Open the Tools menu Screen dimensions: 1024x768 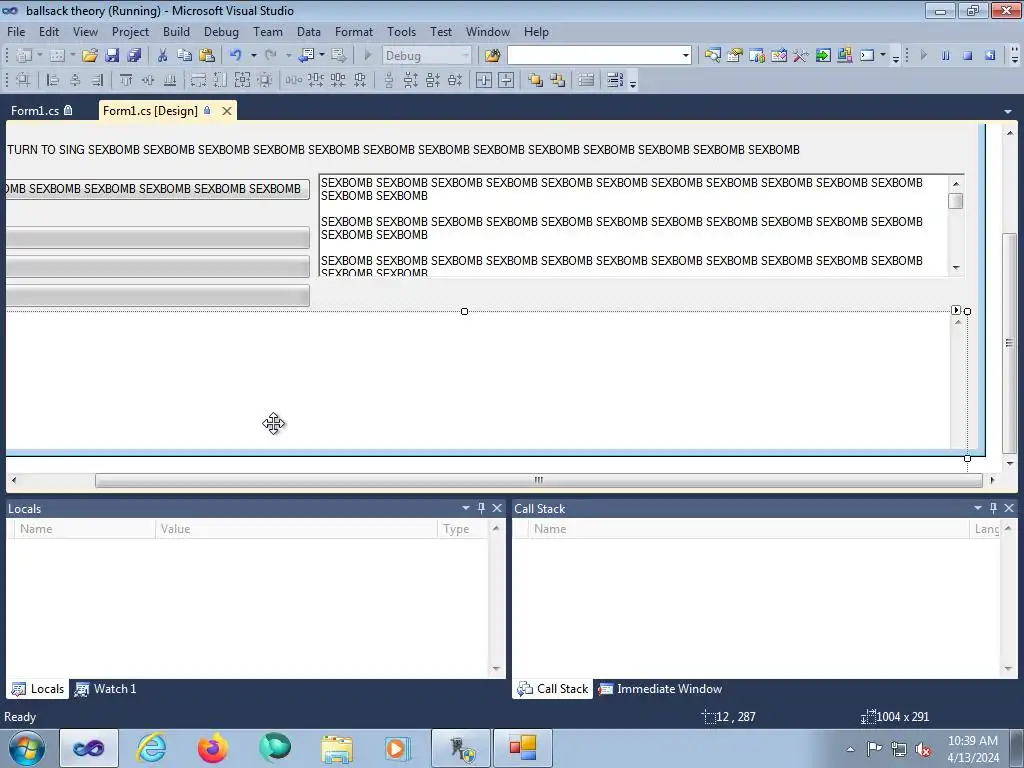(x=401, y=31)
